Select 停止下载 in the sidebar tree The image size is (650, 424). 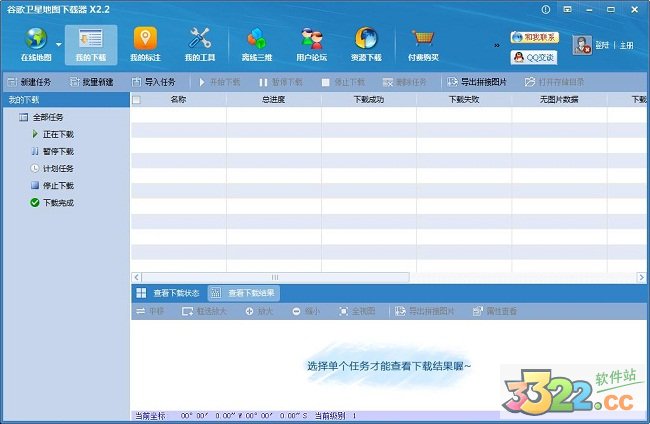pyautogui.click(x=53, y=185)
